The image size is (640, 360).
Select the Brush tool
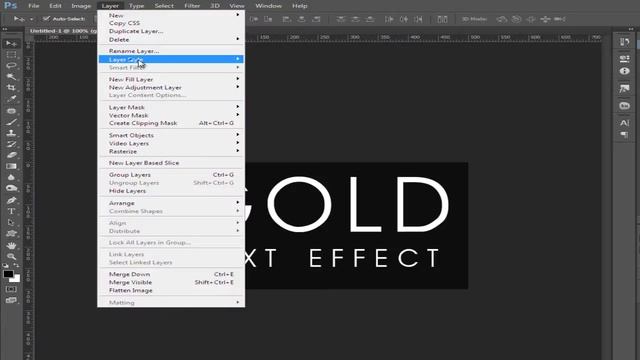click(x=11, y=122)
